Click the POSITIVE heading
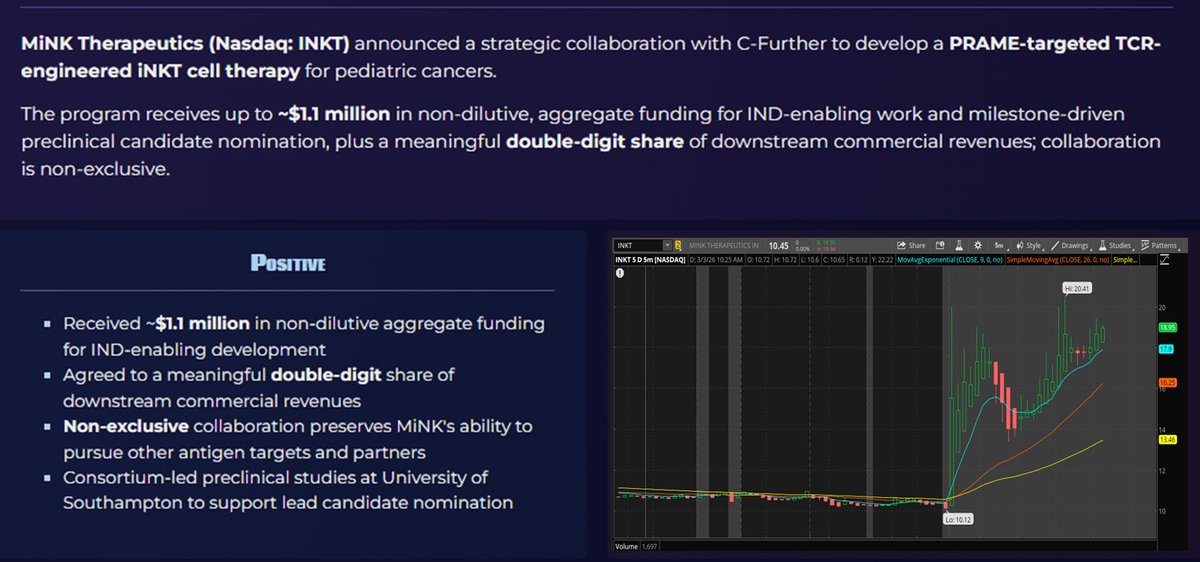The image size is (1200, 562). point(288,264)
